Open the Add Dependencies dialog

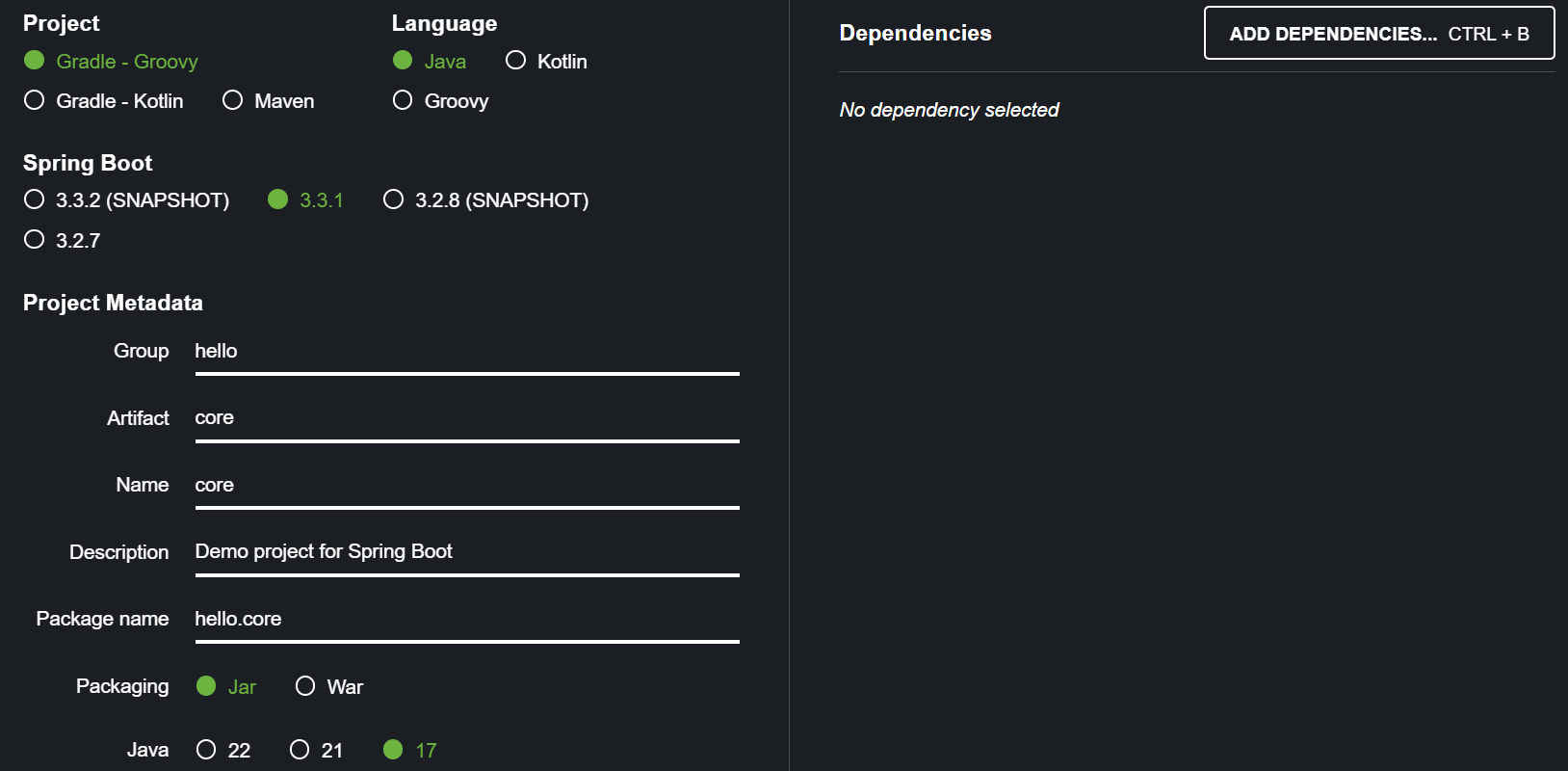point(1378,34)
